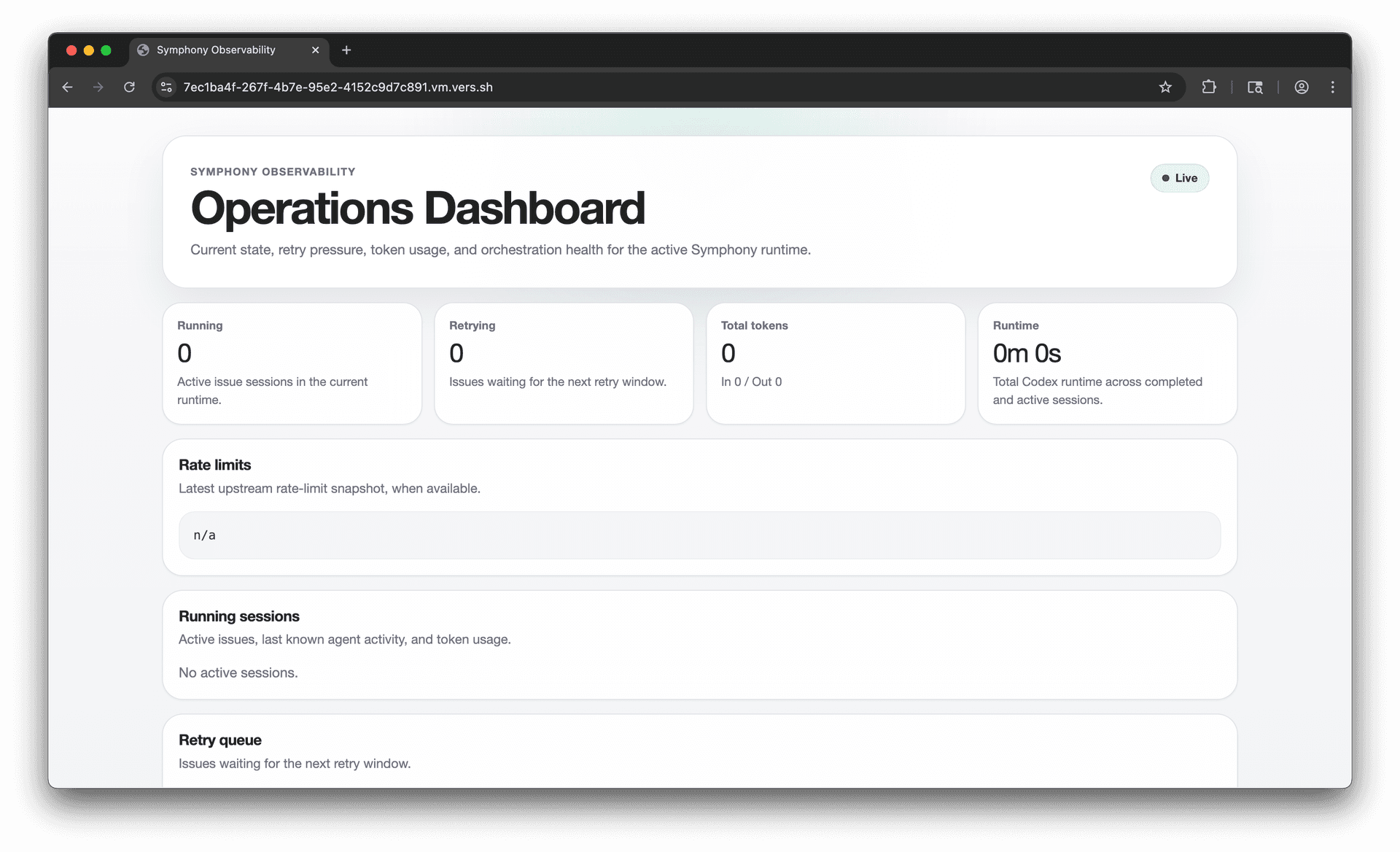Screen dimensions: 1400x852
Task: Open the tab search icon
Action: [x=1254, y=87]
